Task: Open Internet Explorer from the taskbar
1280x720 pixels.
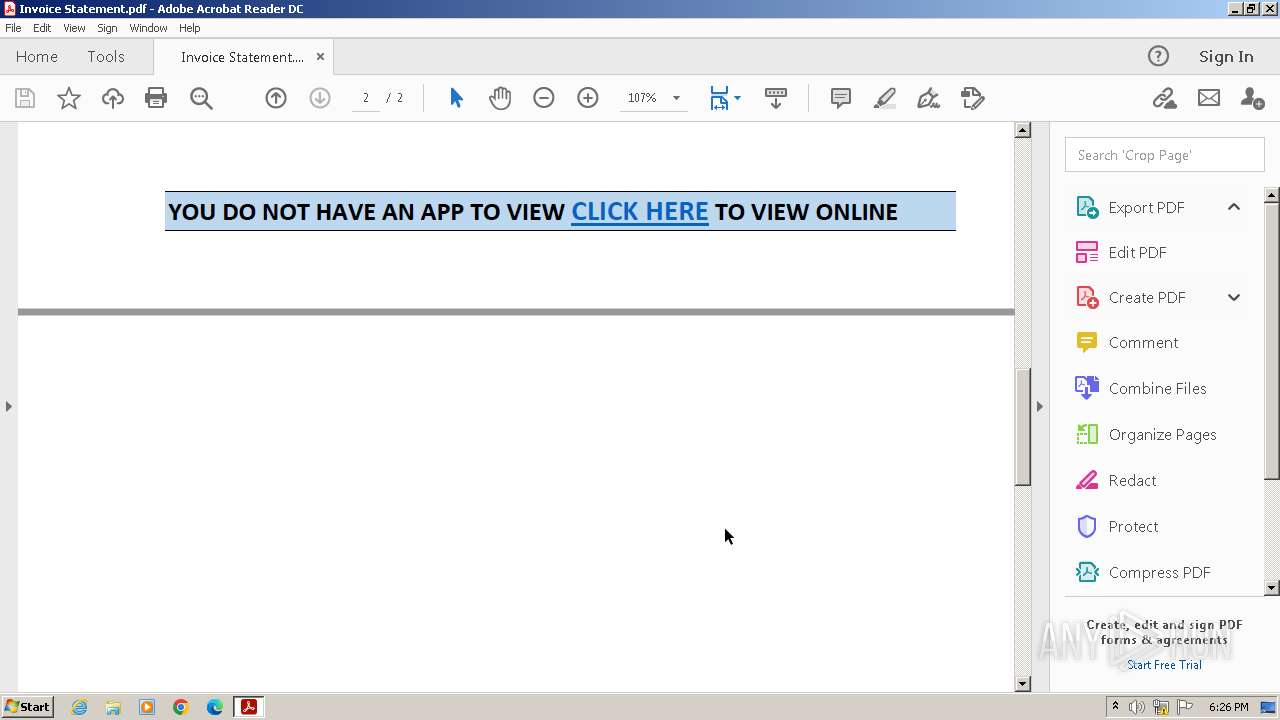Action: click(x=79, y=707)
